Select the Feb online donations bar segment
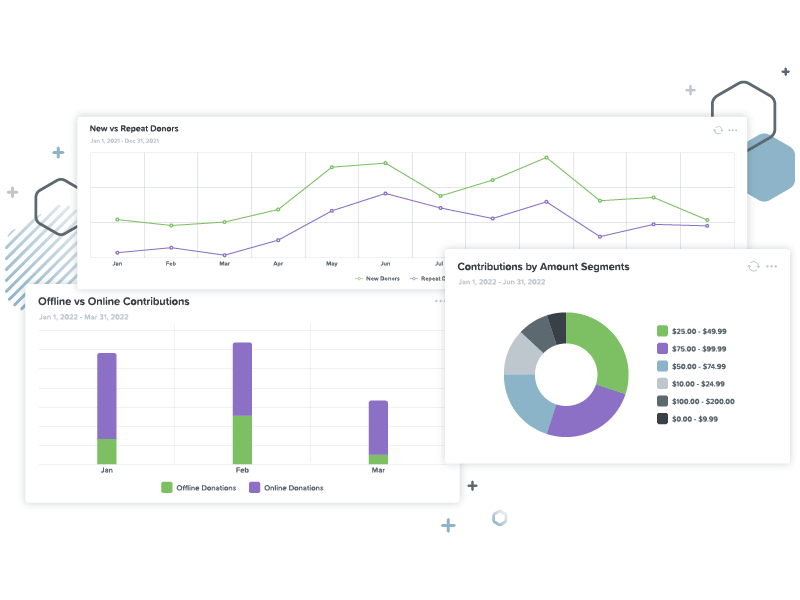Image resolution: width=800 pixels, height=600 pixels. (x=242, y=379)
